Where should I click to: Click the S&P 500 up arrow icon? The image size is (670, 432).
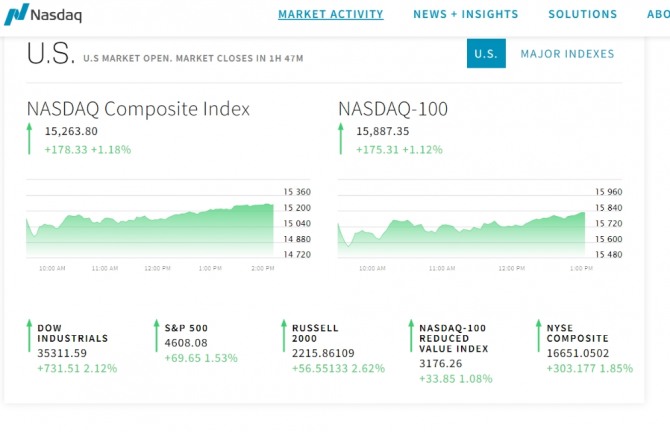(x=156, y=336)
